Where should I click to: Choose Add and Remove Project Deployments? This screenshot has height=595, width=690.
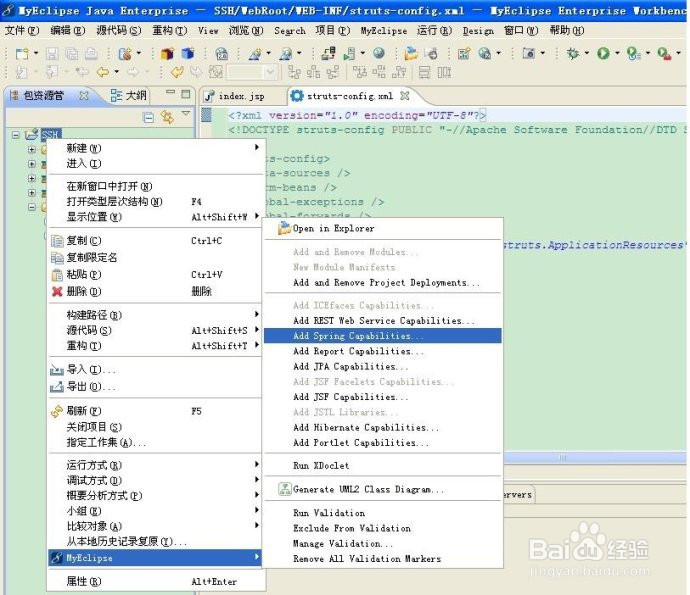pos(382,283)
